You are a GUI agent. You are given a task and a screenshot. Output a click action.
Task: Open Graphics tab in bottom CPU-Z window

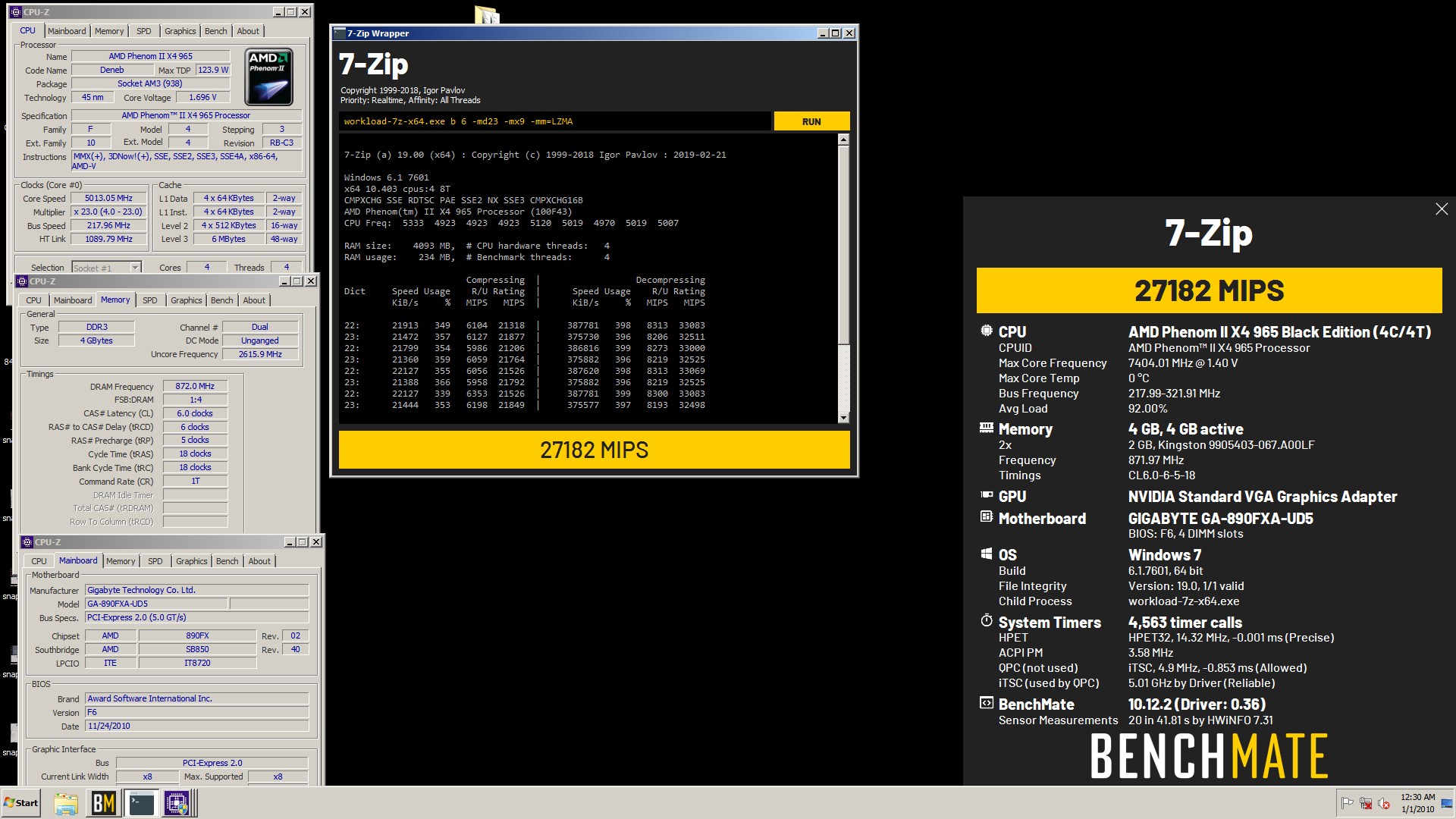point(192,561)
